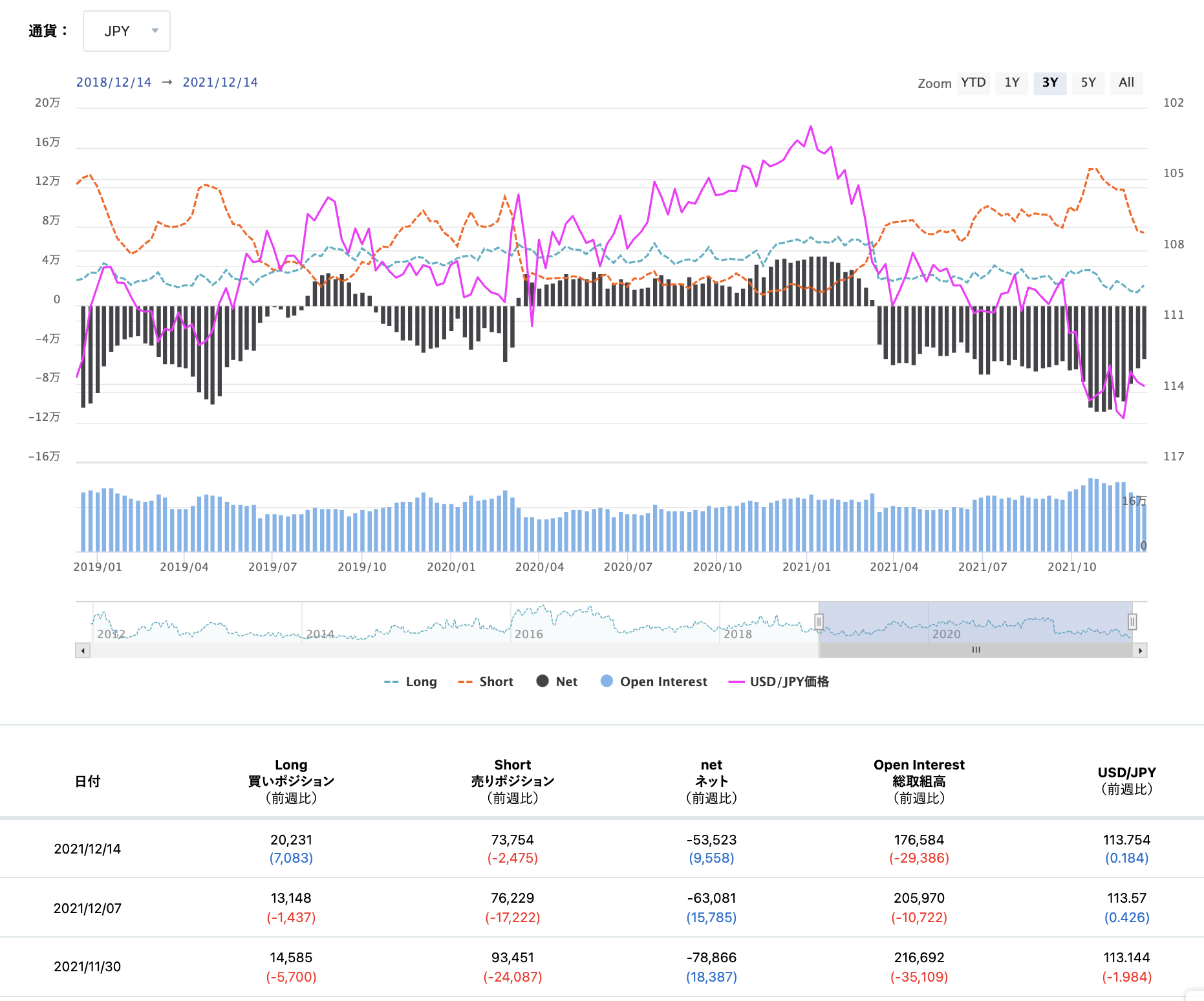Viewport: 1204px width, 1001px height.
Task: Click the USD/JPY value 113.57
Action: [1126, 898]
